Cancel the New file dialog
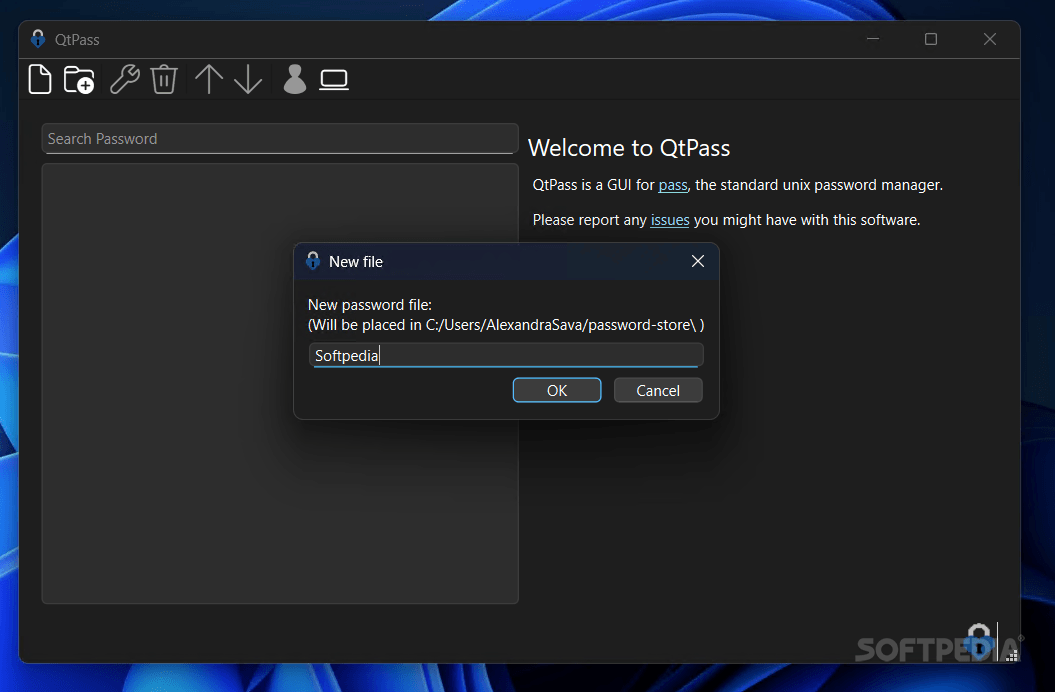Screen dimensions: 1055x692 [657, 390]
